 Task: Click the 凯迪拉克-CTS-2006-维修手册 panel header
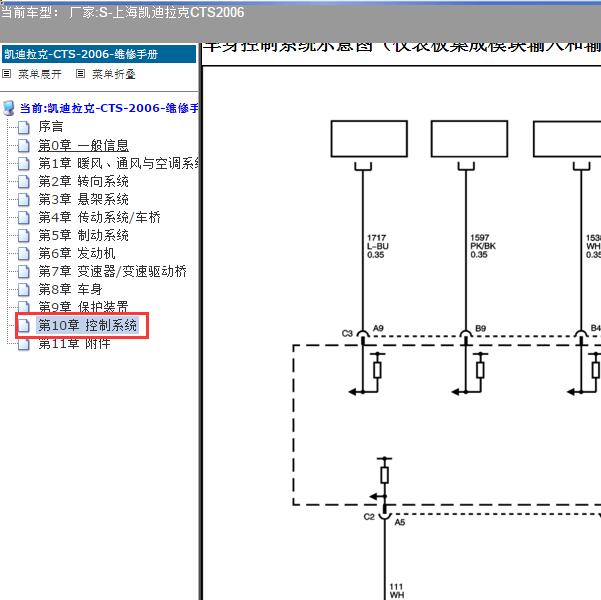pyautogui.click(x=99, y=54)
